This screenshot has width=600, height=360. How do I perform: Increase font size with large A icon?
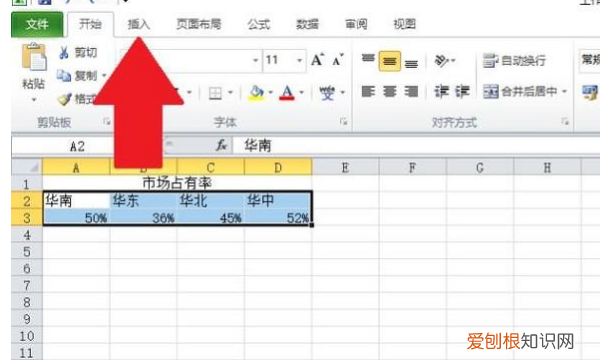(x=318, y=60)
